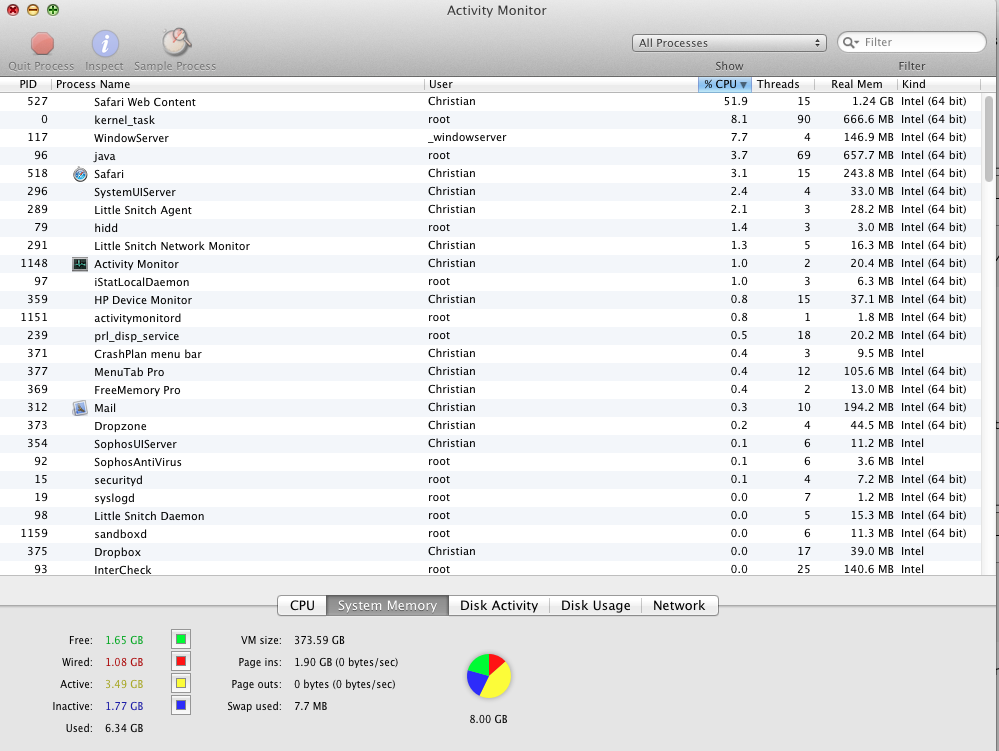The image size is (999, 751).
Task: Click the _windowserver user cell
Action: tap(467, 137)
